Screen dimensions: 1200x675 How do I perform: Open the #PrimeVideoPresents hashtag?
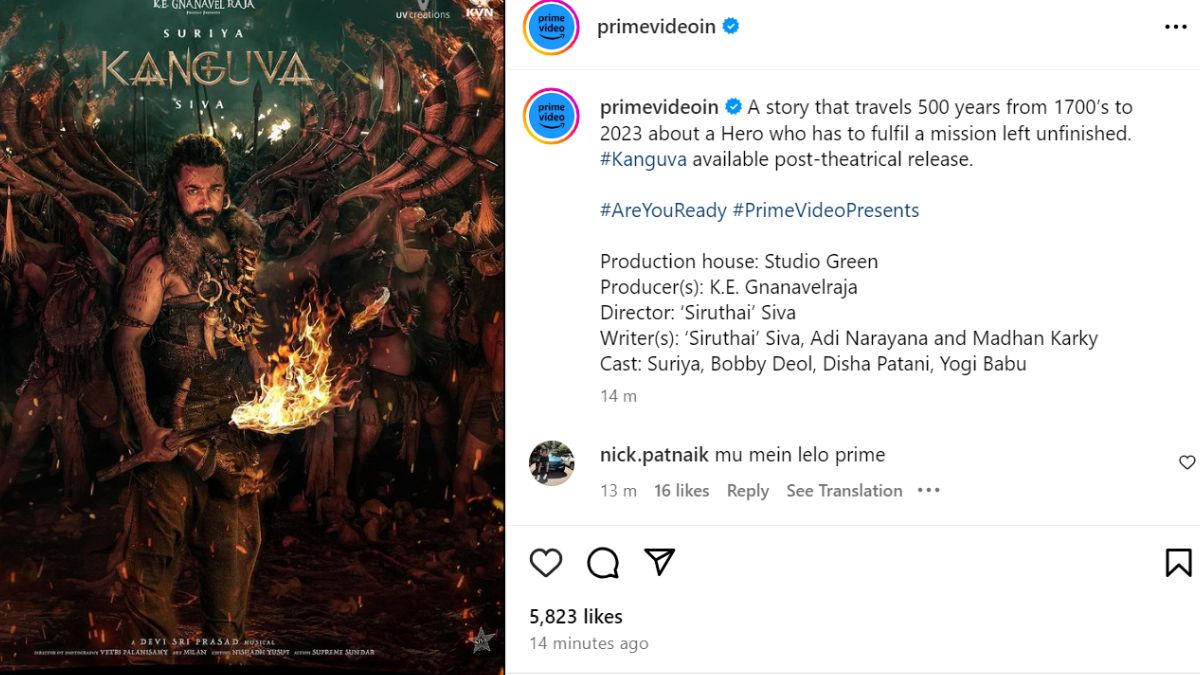pos(825,210)
